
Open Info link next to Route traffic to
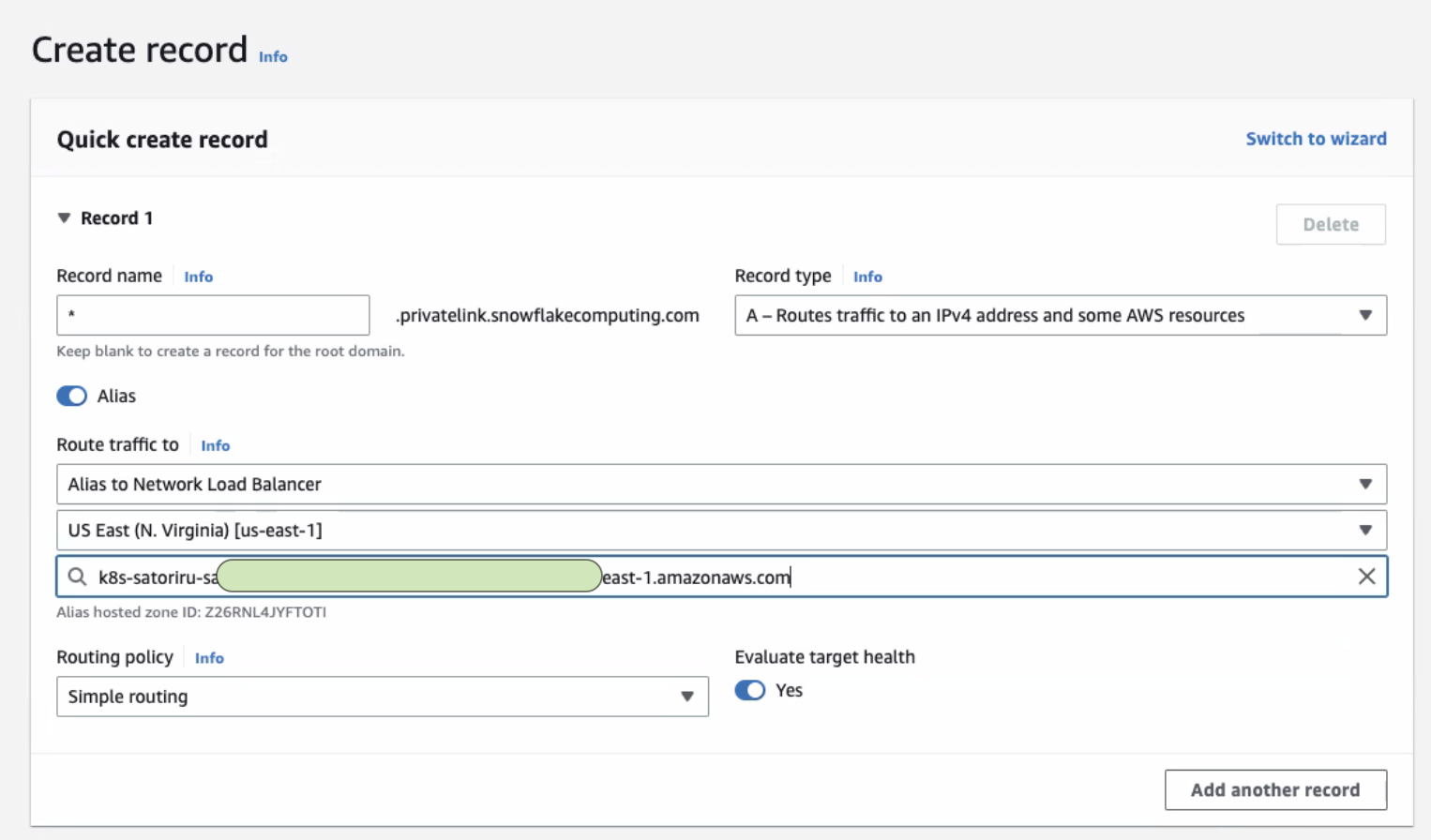(x=215, y=445)
